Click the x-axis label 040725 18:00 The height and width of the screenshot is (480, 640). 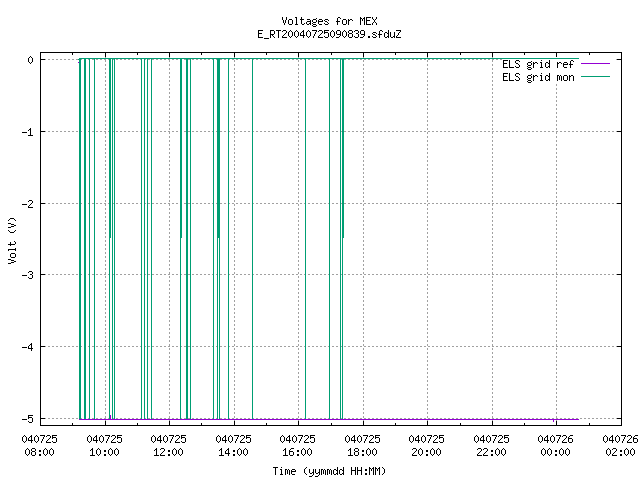coord(362,446)
